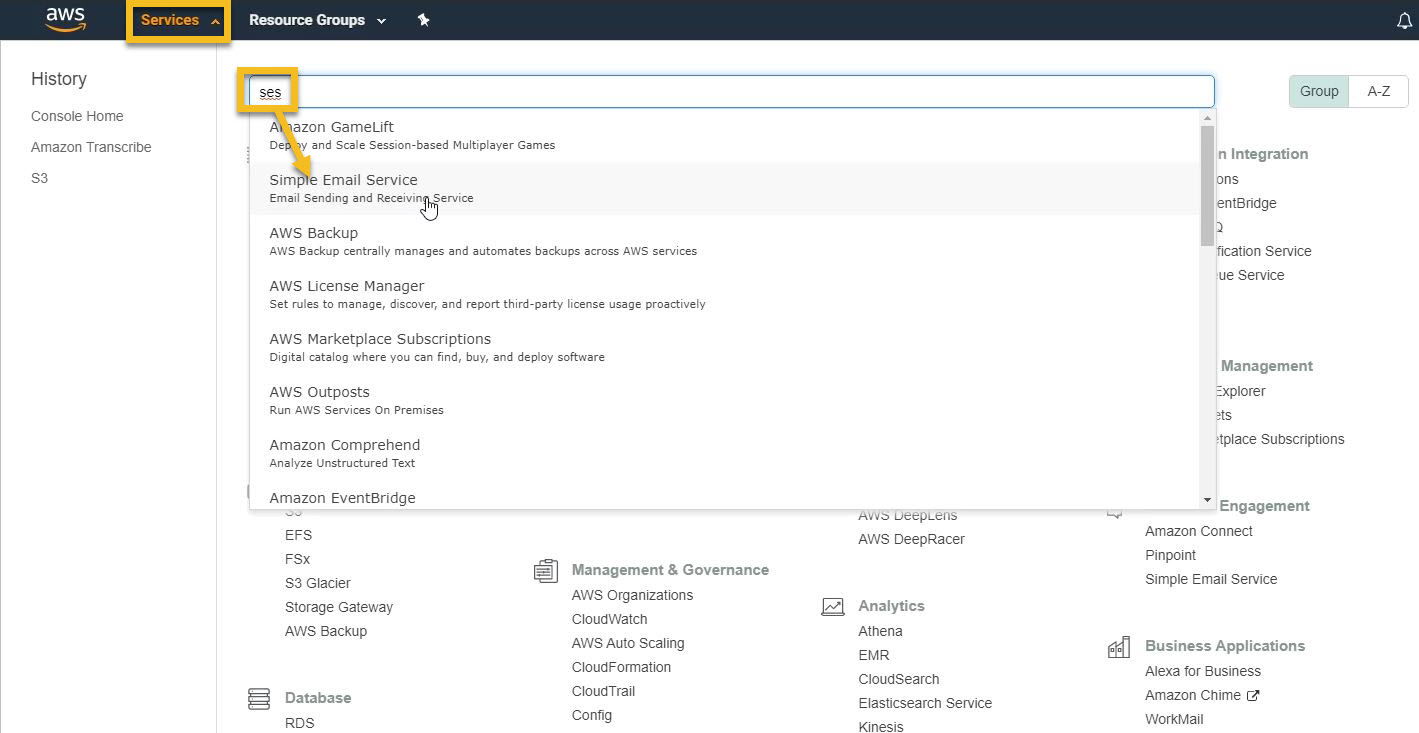This screenshot has width=1419, height=733.
Task: Open Amazon Transcribe from History
Action: click(x=91, y=147)
